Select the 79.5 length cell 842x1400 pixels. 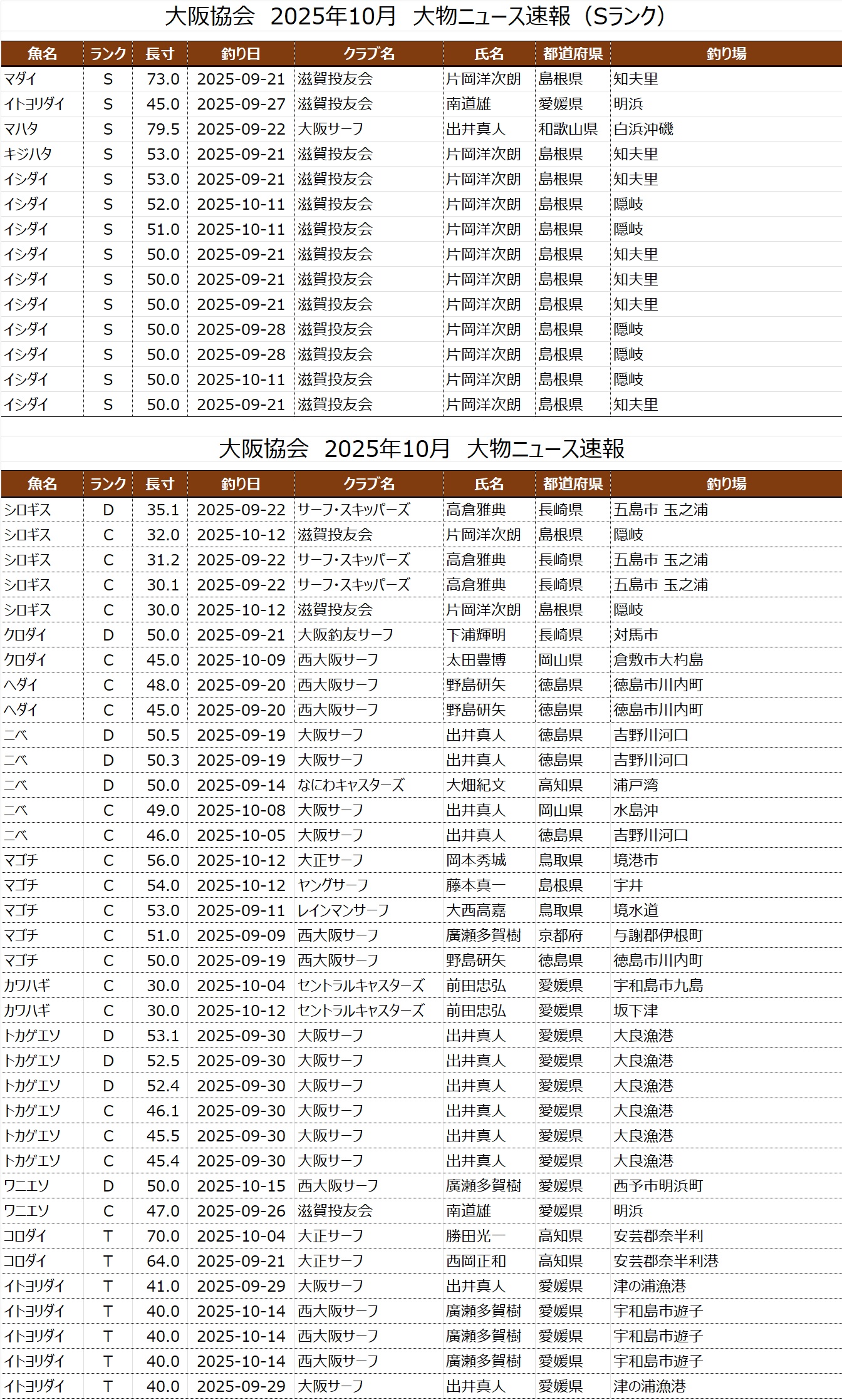[x=163, y=129]
